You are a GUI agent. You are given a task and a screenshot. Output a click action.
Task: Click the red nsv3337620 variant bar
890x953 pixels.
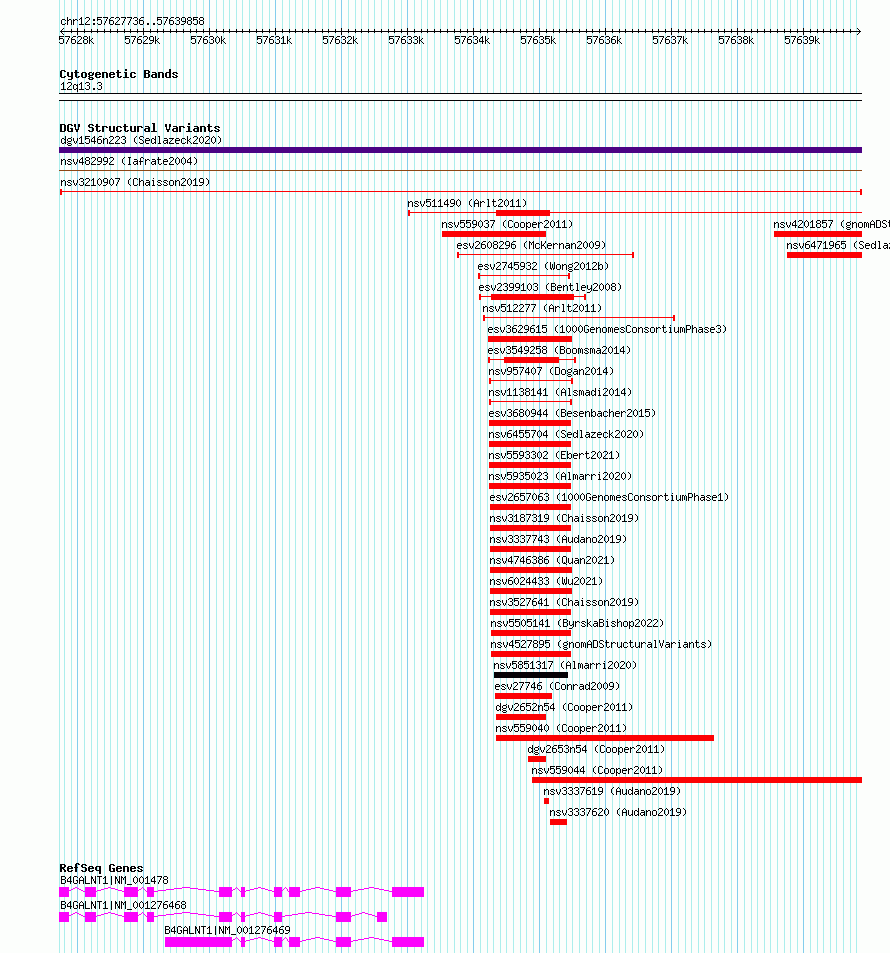558,822
